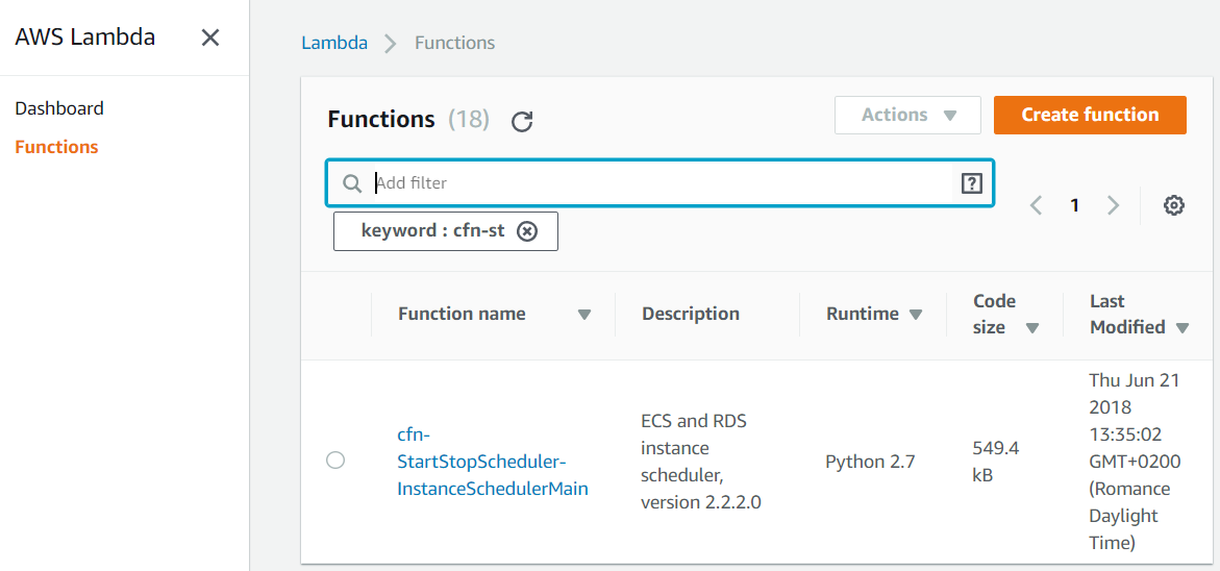Go to next page arrow
Screen dimensions: 1220x571
coord(1113,205)
